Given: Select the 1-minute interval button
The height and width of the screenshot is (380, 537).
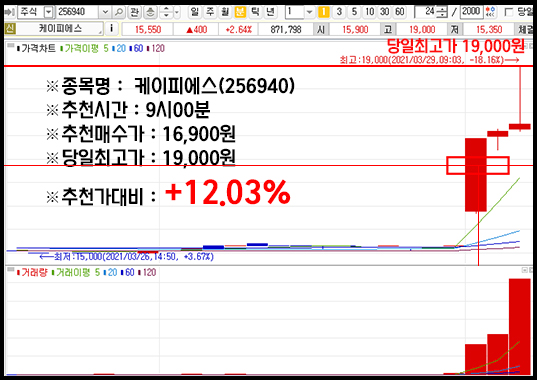Looking at the screenshot, I should [x=324, y=12].
